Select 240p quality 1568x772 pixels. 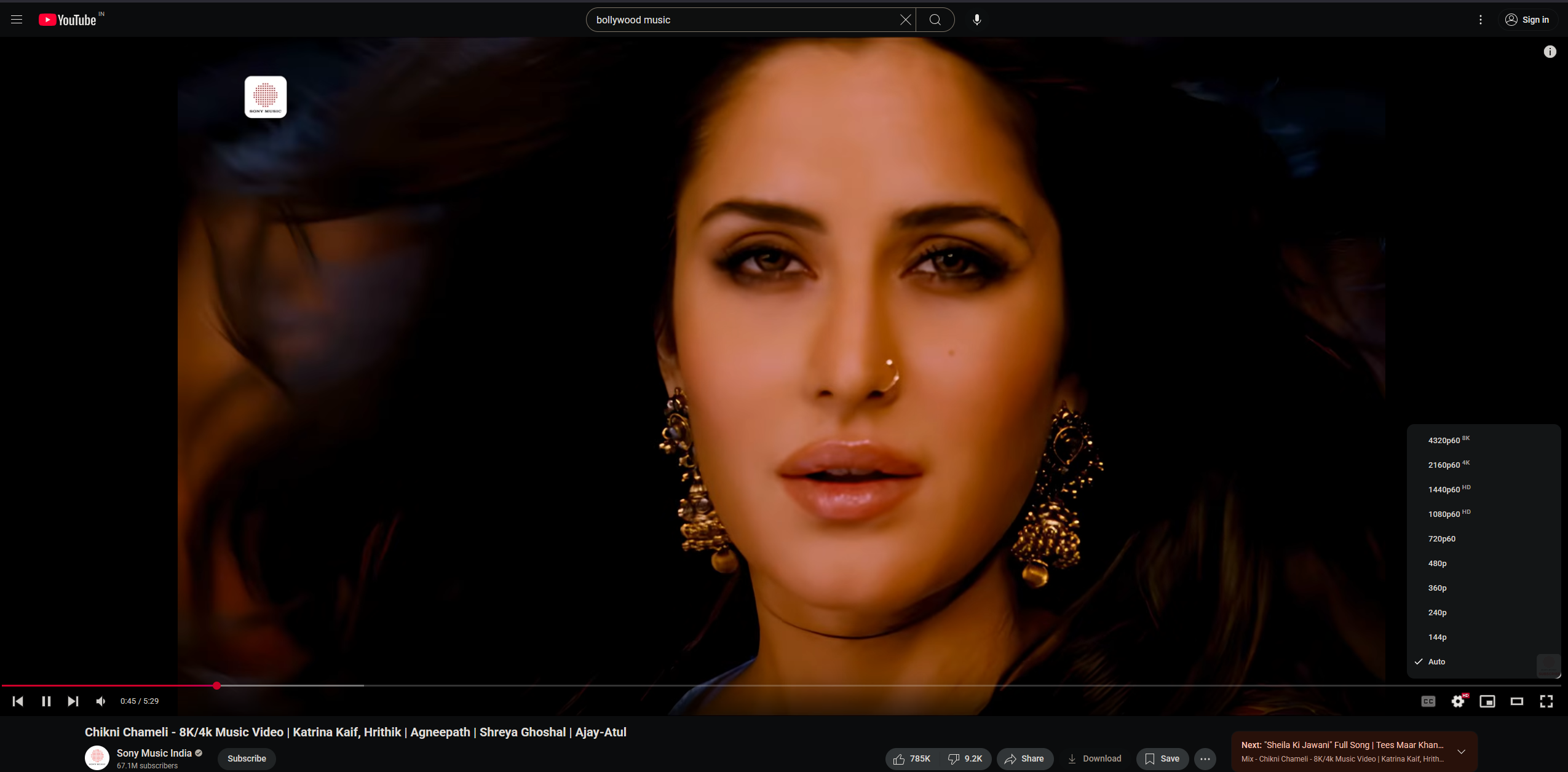click(1483, 612)
